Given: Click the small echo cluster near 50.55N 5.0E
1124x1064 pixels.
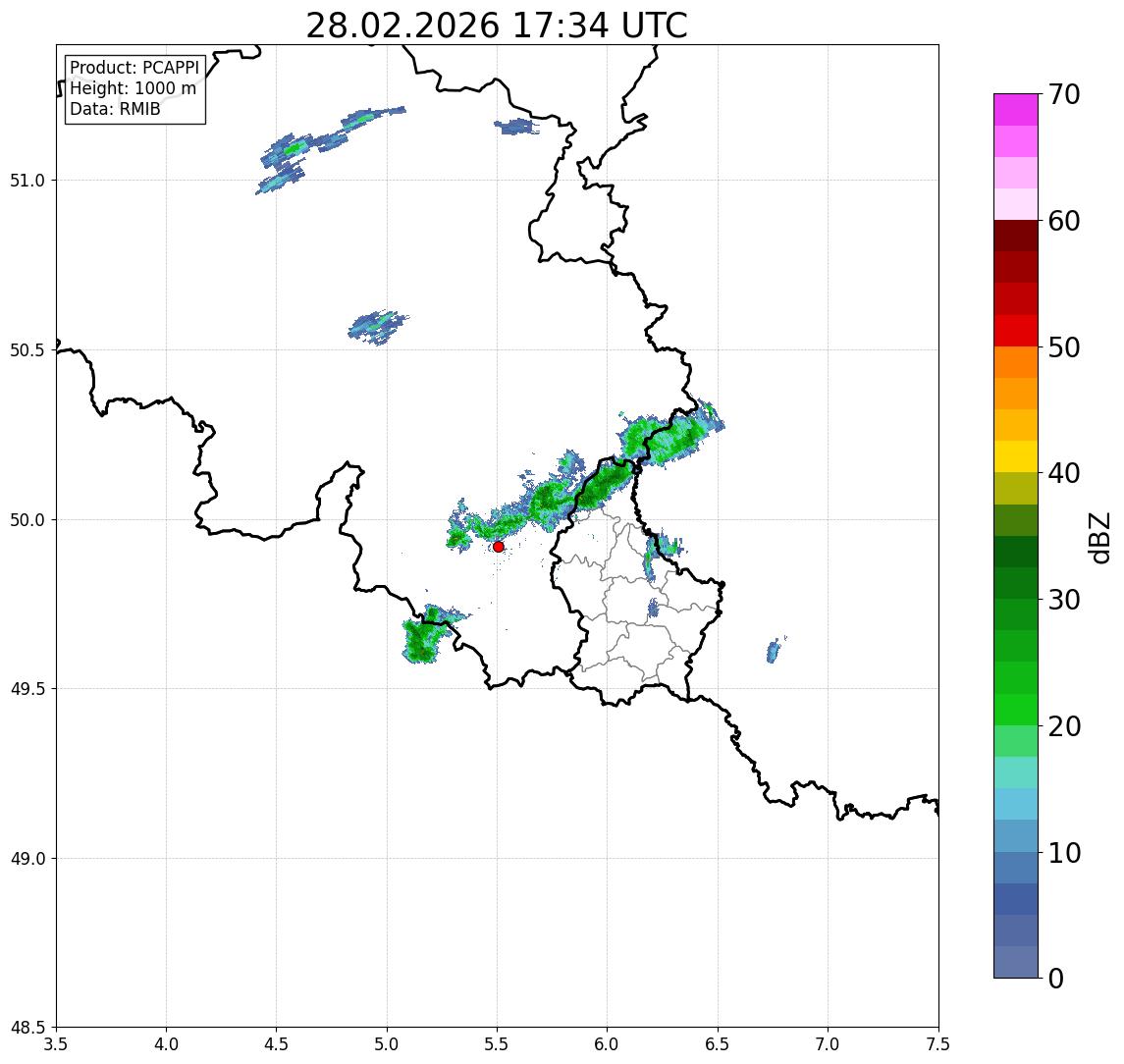Looking at the screenshot, I should [x=379, y=327].
